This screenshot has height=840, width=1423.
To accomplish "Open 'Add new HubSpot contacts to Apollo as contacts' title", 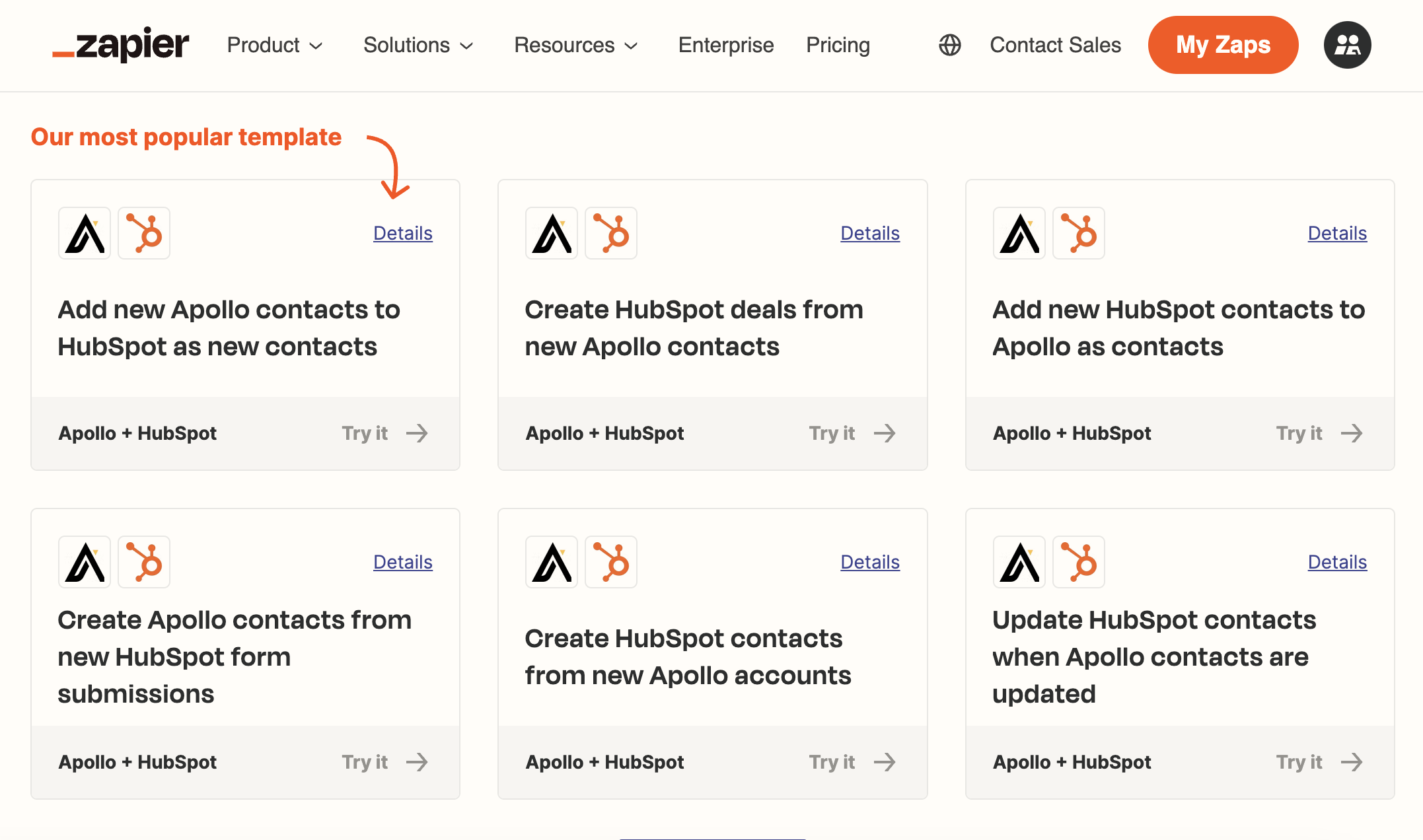I will [1179, 328].
